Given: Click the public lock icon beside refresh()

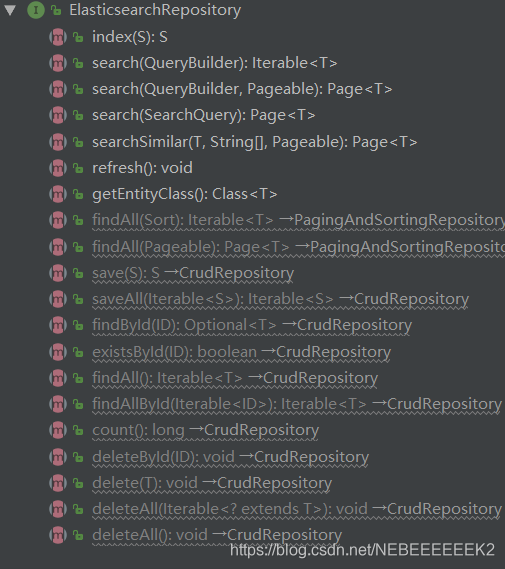Looking at the screenshot, I should click(x=78, y=168).
